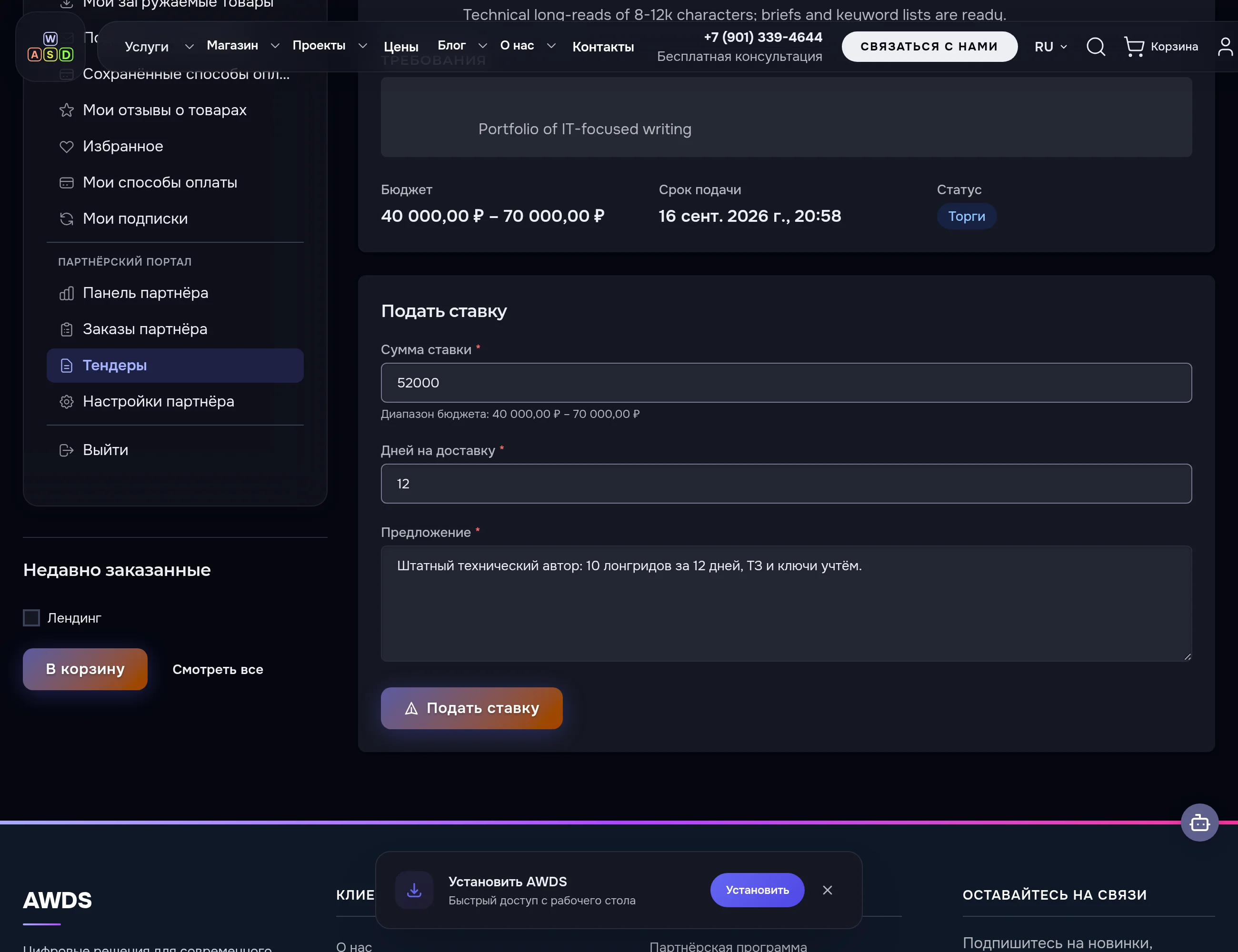
Task: Click the download icon in install banner
Action: click(x=414, y=890)
